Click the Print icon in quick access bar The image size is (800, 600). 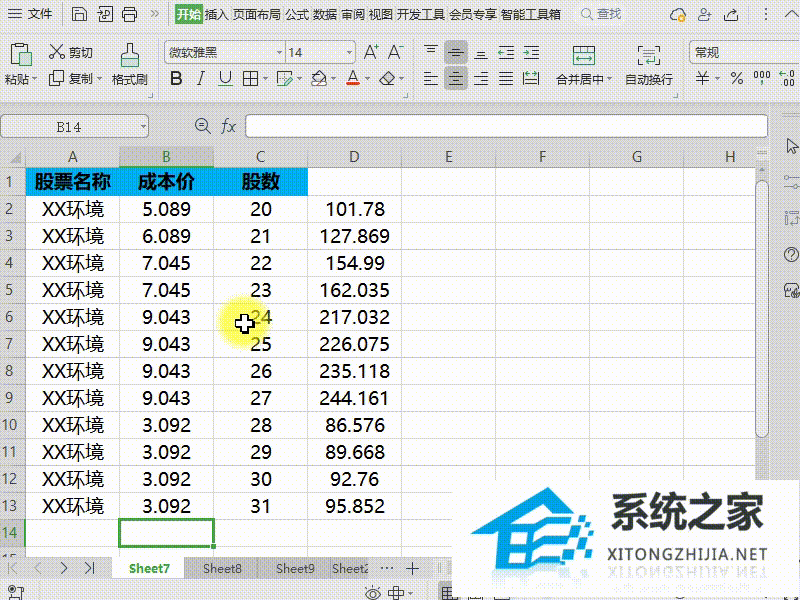(x=130, y=14)
